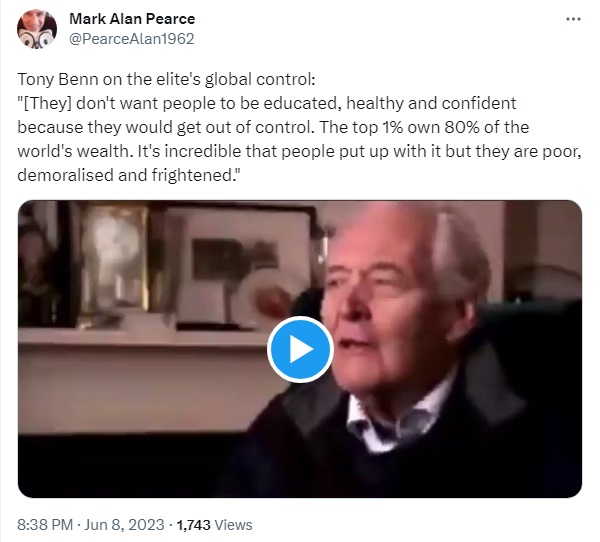This screenshot has height=542, width=600.
Task: Click the words "world's wealth" in tweet
Action: [x=75, y=151]
